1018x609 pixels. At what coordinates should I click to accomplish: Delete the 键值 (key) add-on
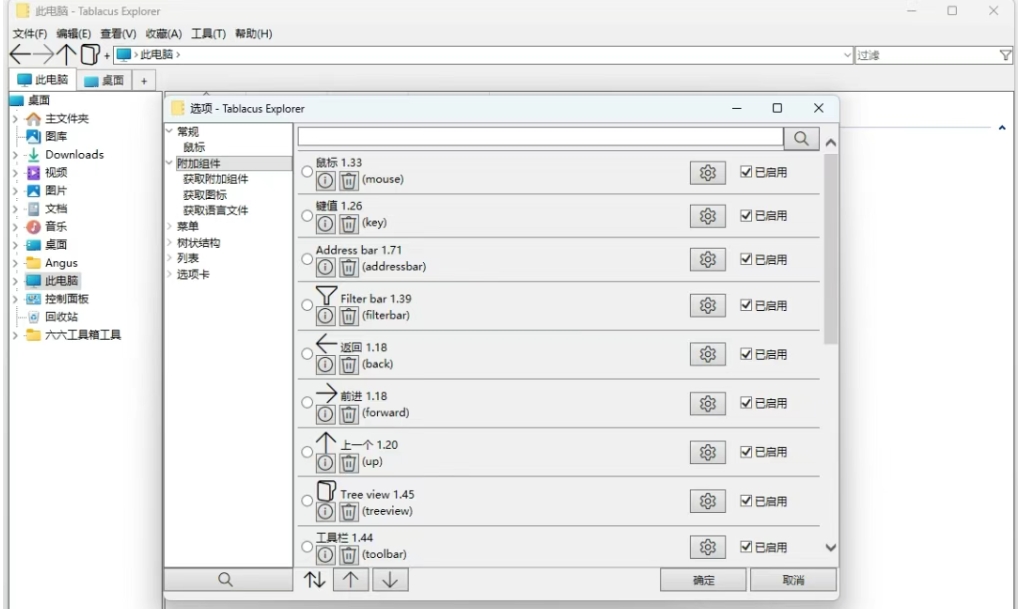349,224
